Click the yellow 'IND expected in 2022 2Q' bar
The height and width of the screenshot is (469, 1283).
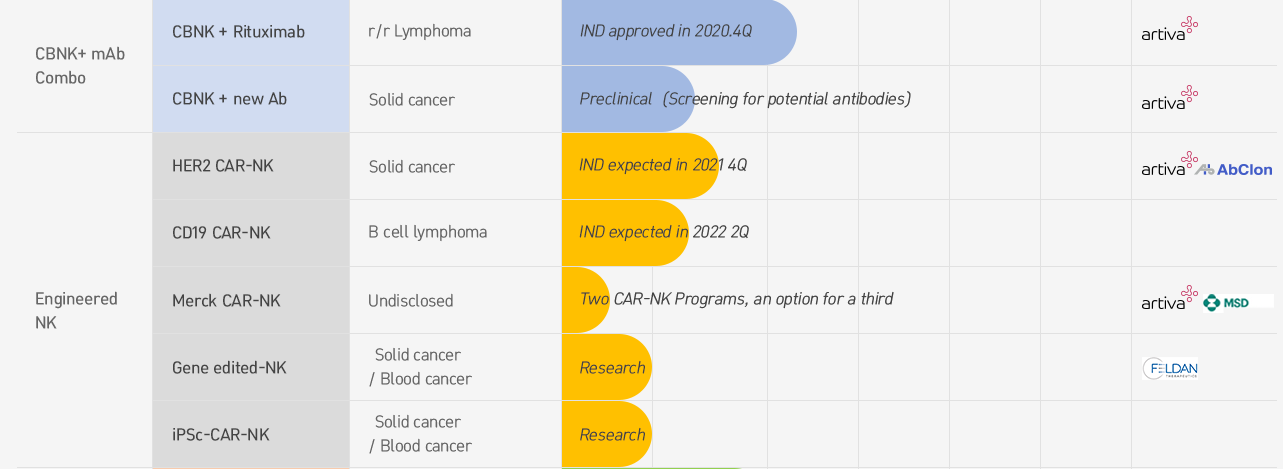tap(625, 233)
